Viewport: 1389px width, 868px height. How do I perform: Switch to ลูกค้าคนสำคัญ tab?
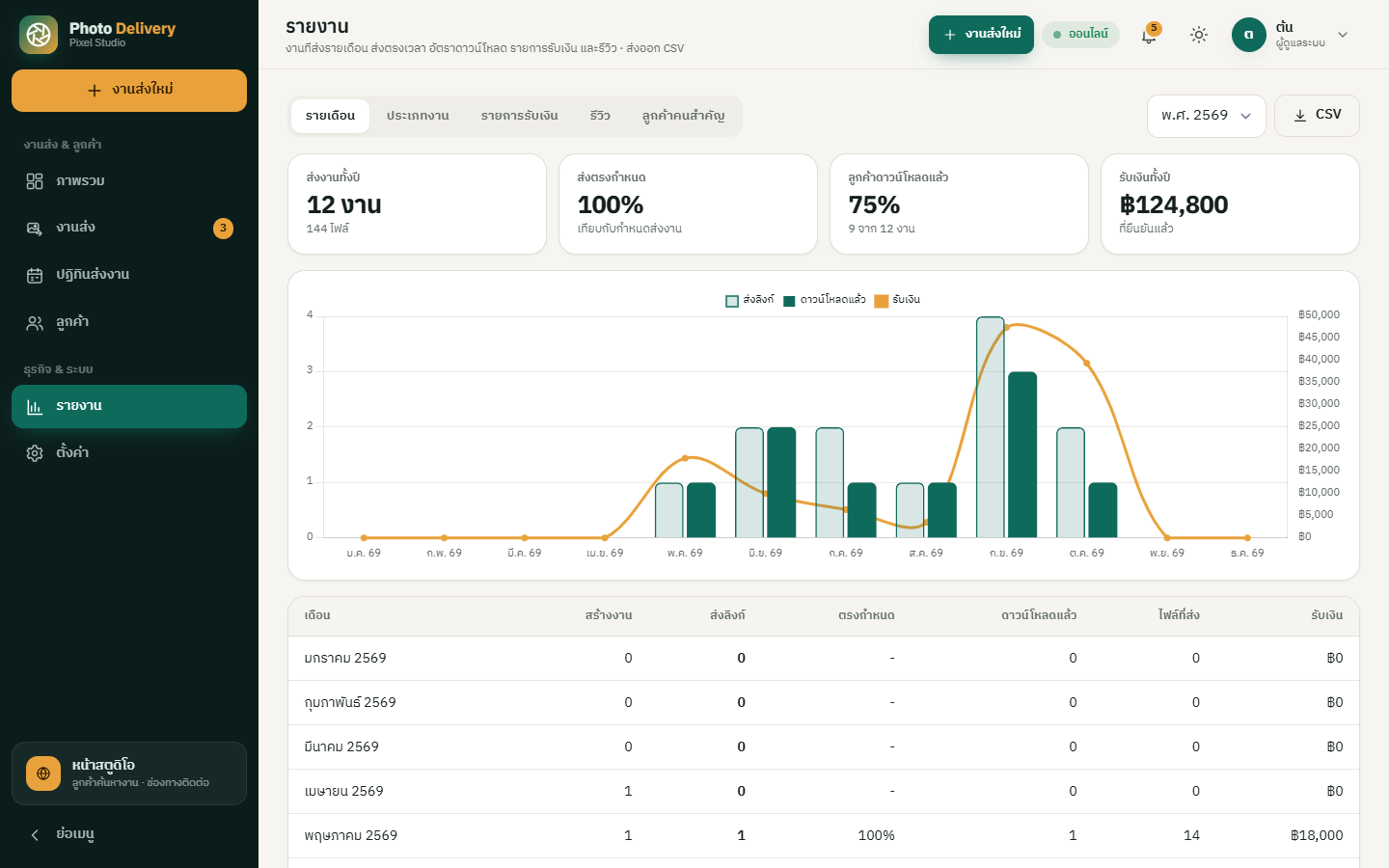tap(683, 116)
